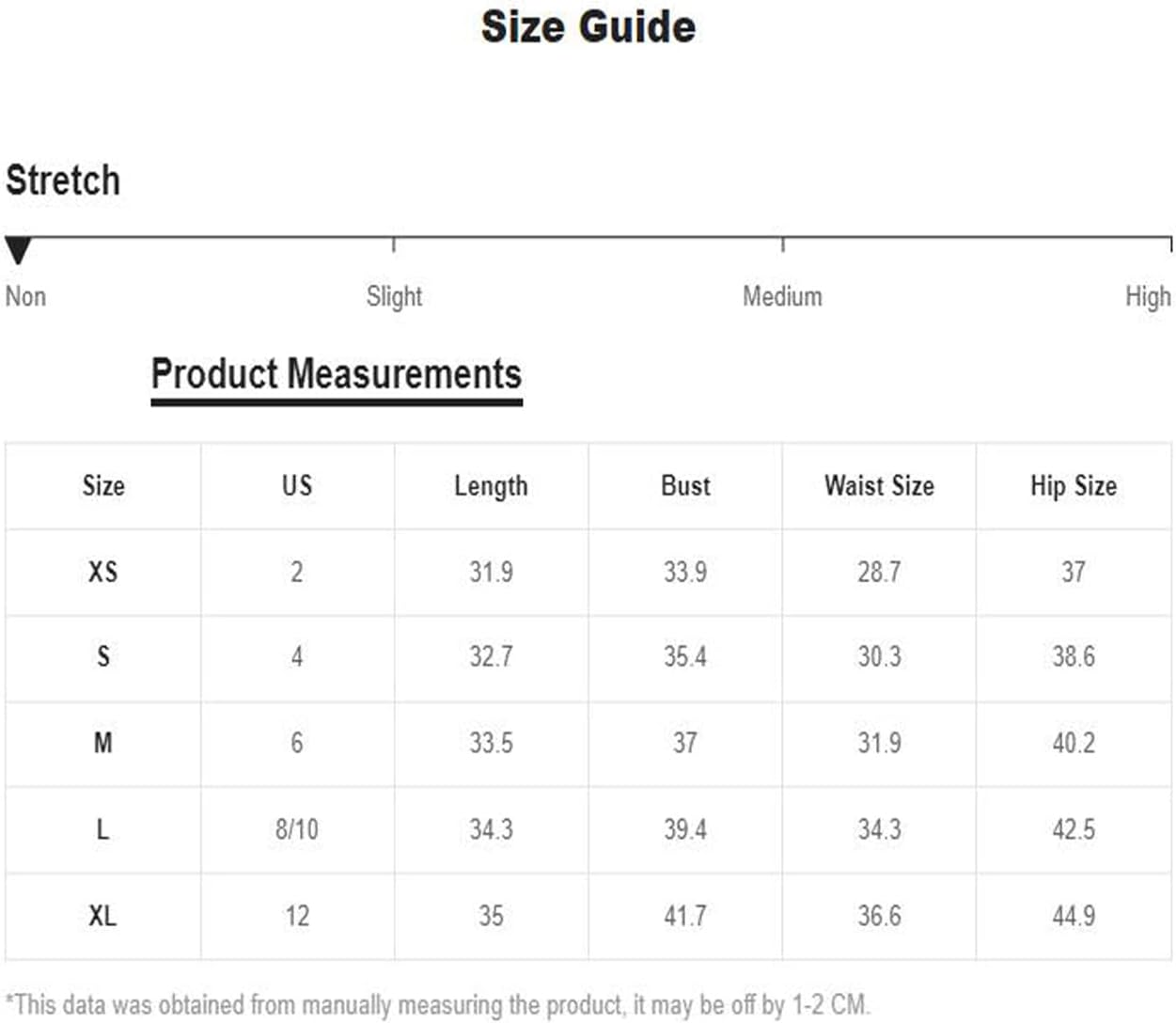The height and width of the screenshot is (1023, 1176).
Task: Select the XL size row label
Action: [103, 916]
